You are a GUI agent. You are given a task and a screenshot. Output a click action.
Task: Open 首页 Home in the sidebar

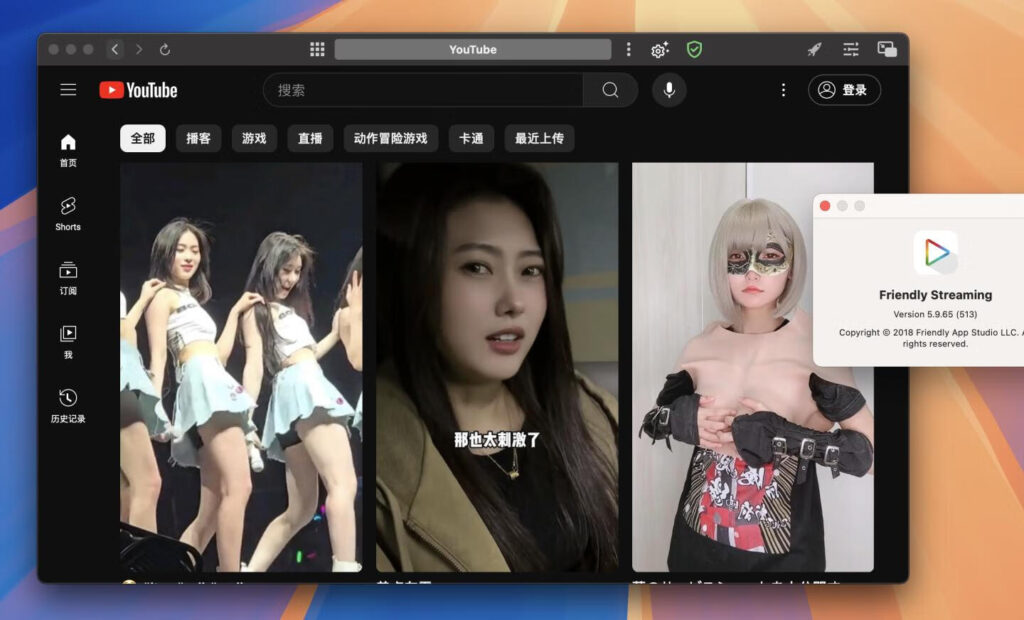pyautogui.click(x=67, y=150)
